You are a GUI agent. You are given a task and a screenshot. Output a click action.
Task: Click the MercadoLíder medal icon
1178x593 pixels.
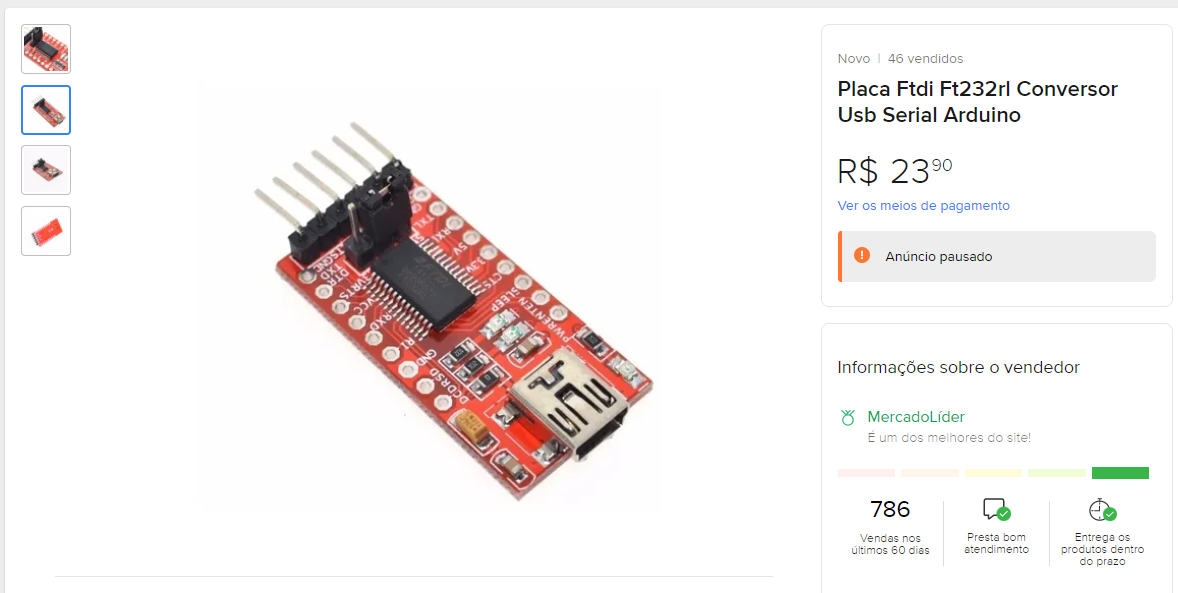pyautogui.click(x=848, y=418)
